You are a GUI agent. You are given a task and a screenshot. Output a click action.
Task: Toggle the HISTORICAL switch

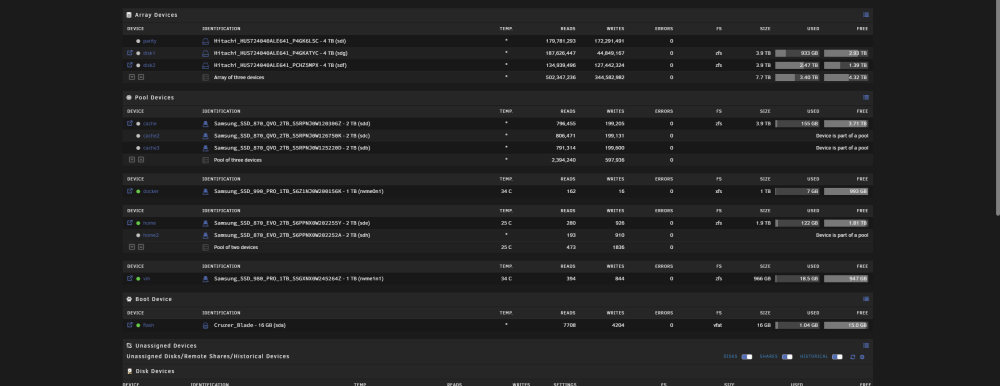(837, 357)
